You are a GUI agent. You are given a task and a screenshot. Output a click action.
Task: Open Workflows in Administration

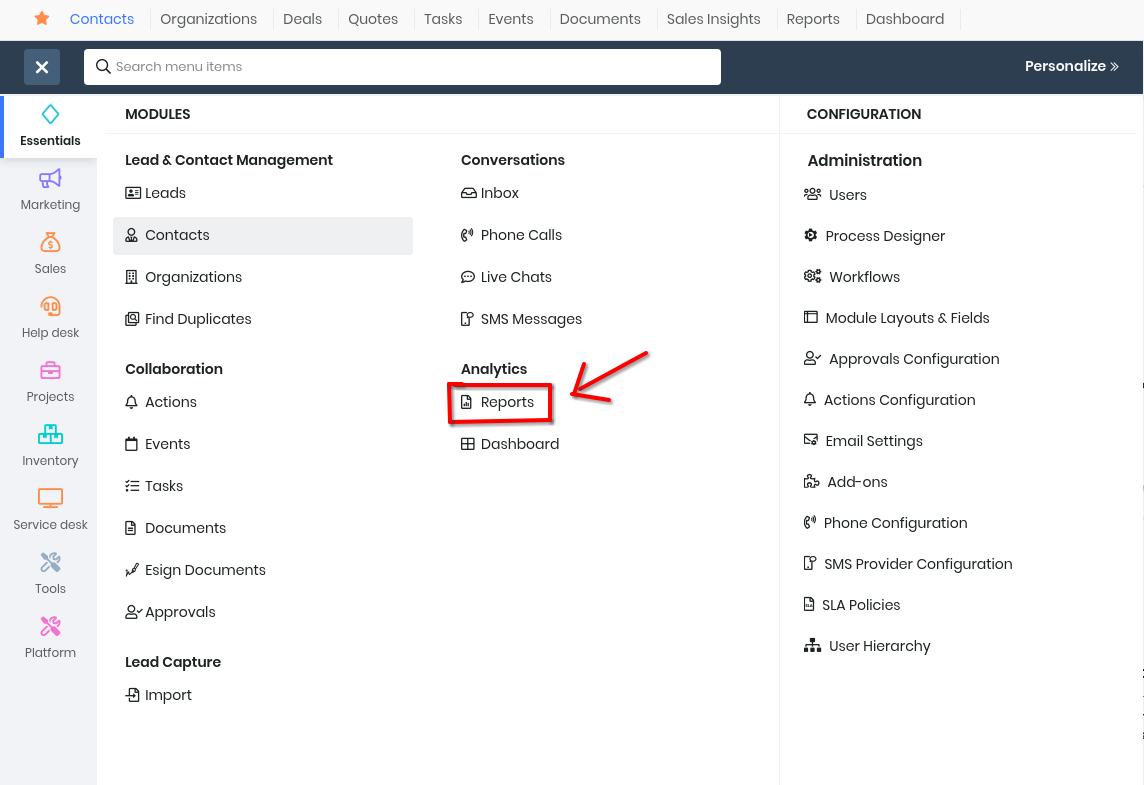coord(863,277)
